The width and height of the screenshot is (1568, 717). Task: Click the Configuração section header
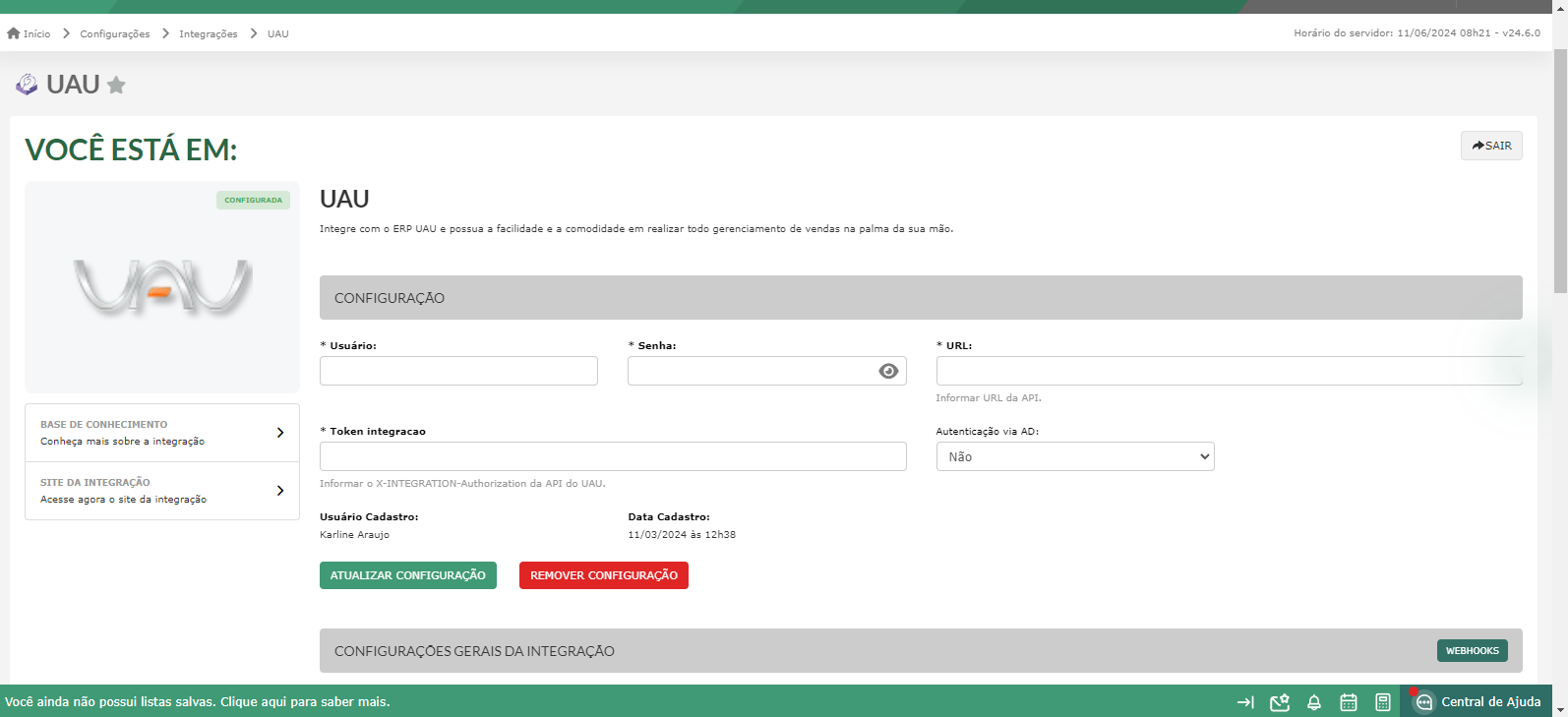921,297
